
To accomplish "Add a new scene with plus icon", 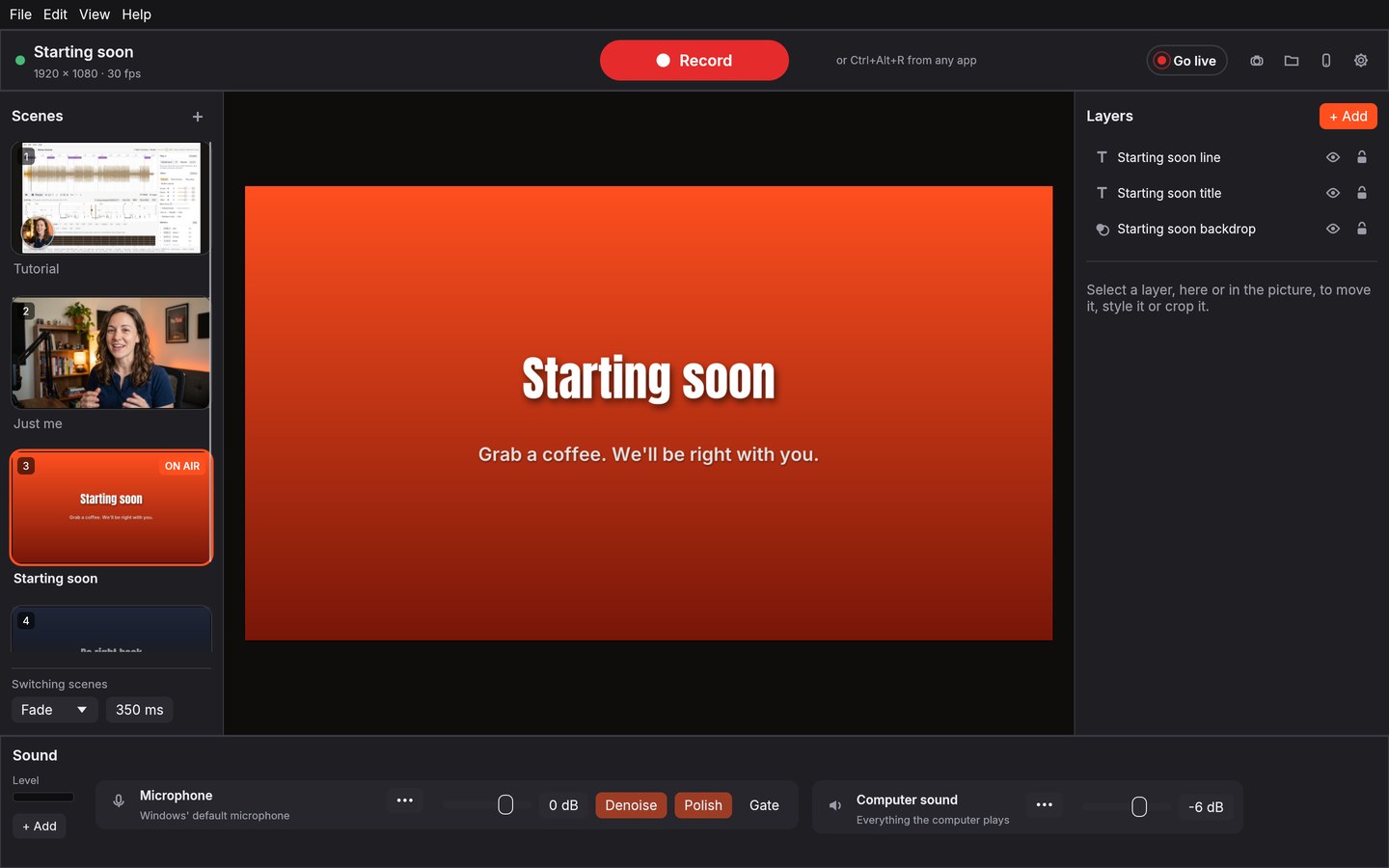I will click(x=198, y=117).
